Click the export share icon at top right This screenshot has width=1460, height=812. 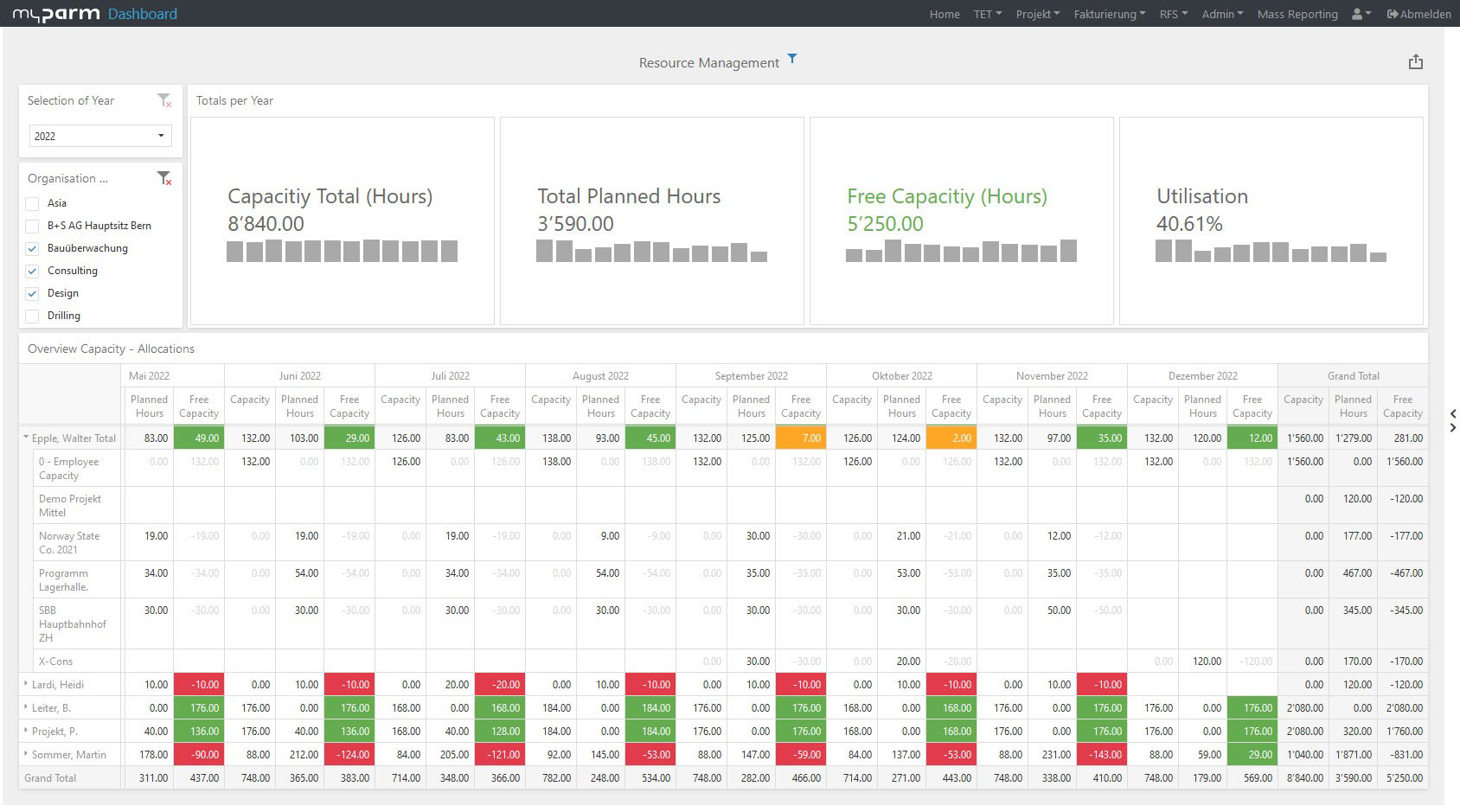pyautogui.click(x=1415, y=62)
